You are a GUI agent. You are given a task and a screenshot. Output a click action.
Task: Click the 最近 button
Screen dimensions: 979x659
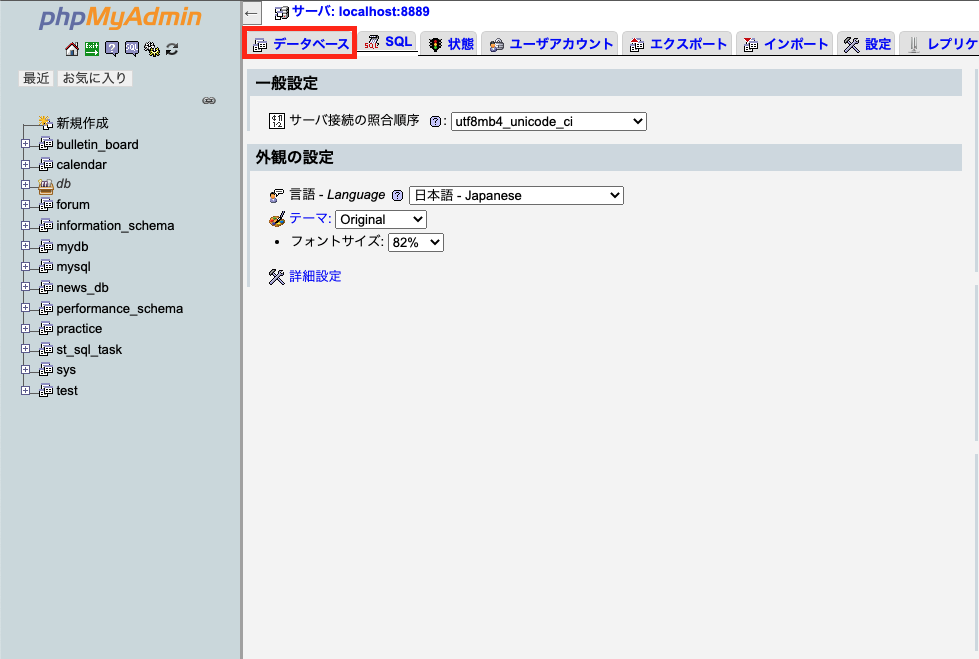pyautogui.click(x=35, y=77)
